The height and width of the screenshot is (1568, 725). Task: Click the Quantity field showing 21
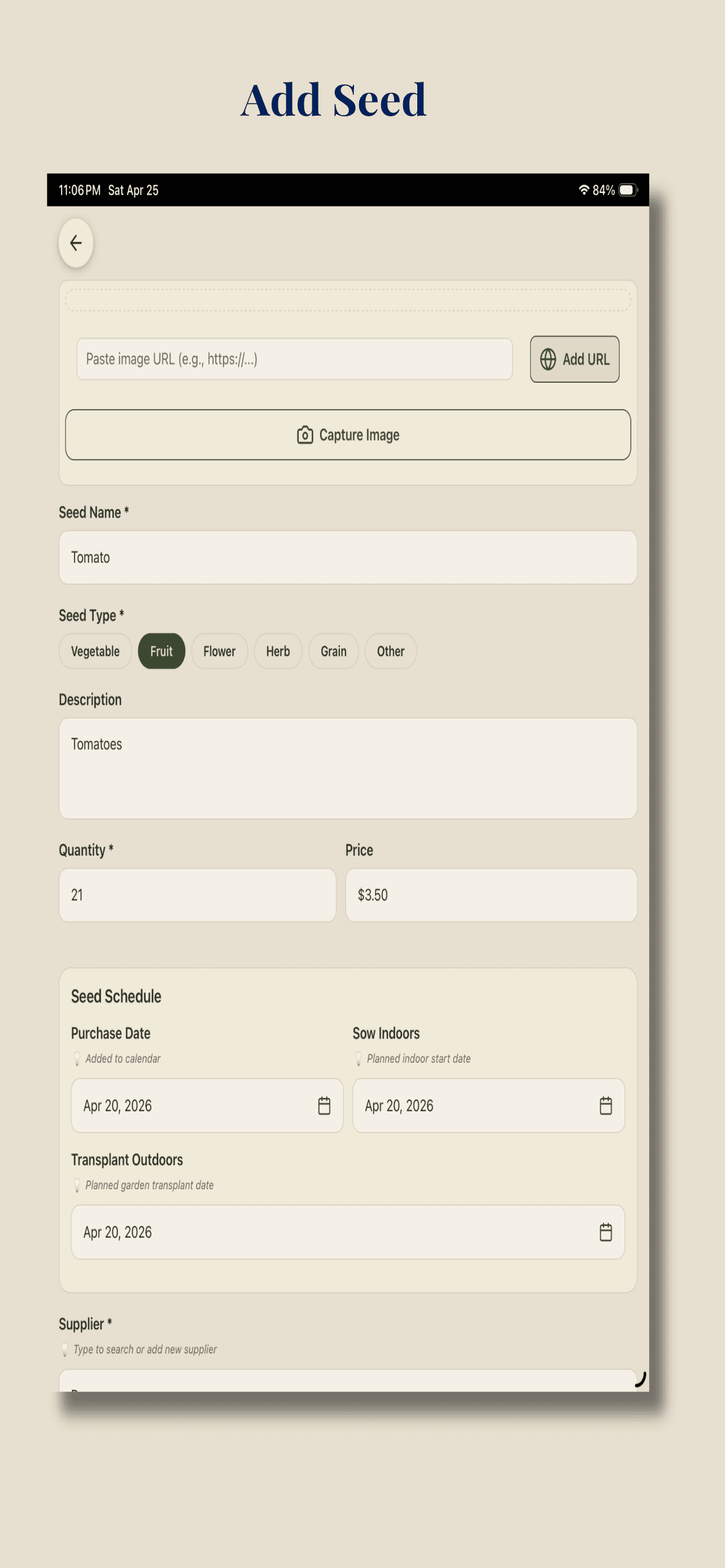(197, 895)
